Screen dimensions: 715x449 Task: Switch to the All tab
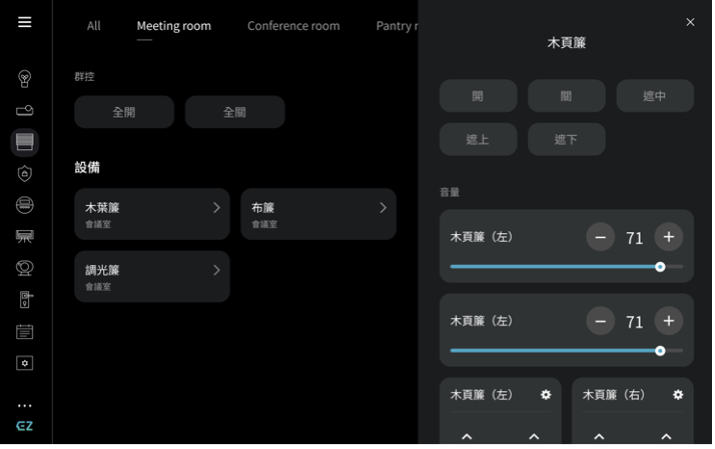point(93,26)
